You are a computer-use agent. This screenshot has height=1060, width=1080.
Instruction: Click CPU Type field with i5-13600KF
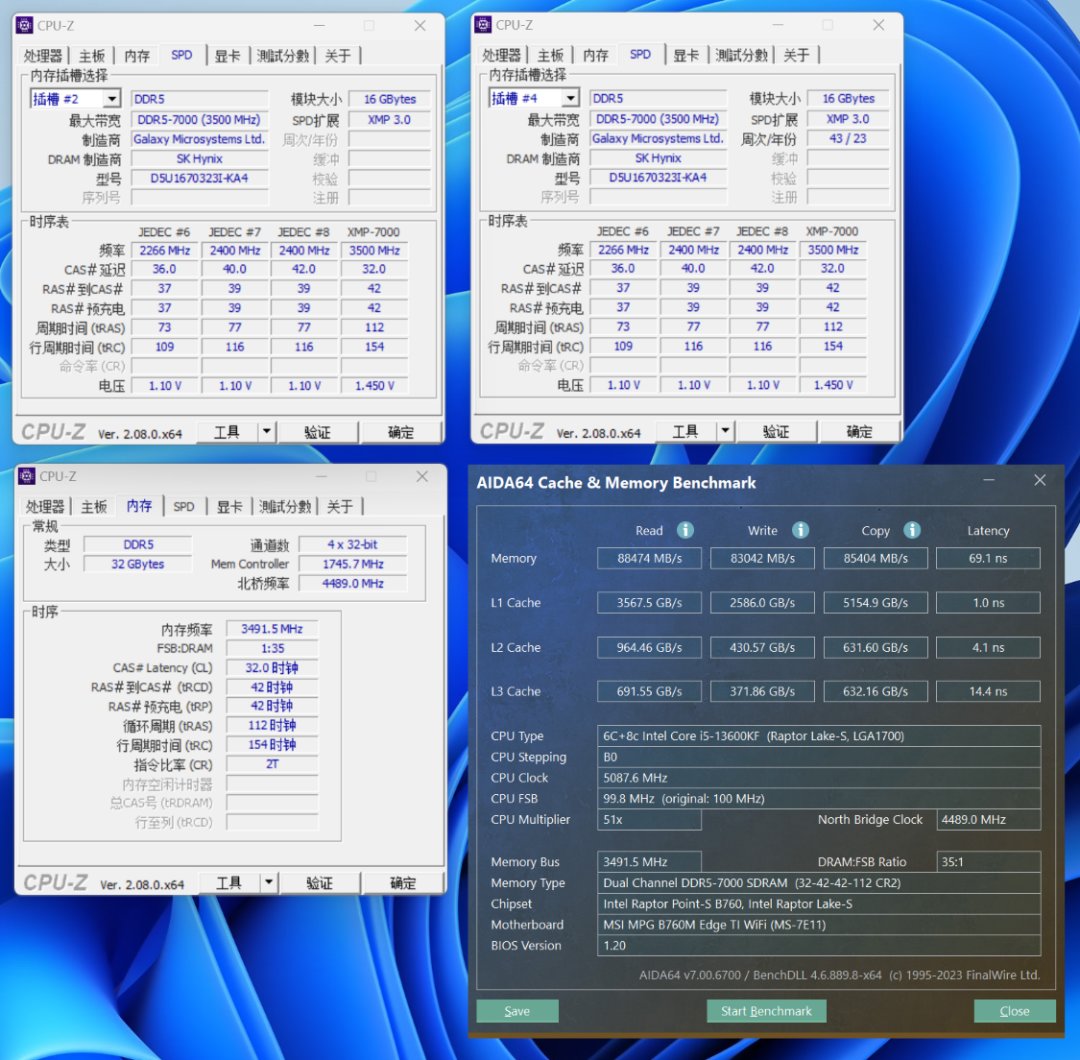(819, 736)
